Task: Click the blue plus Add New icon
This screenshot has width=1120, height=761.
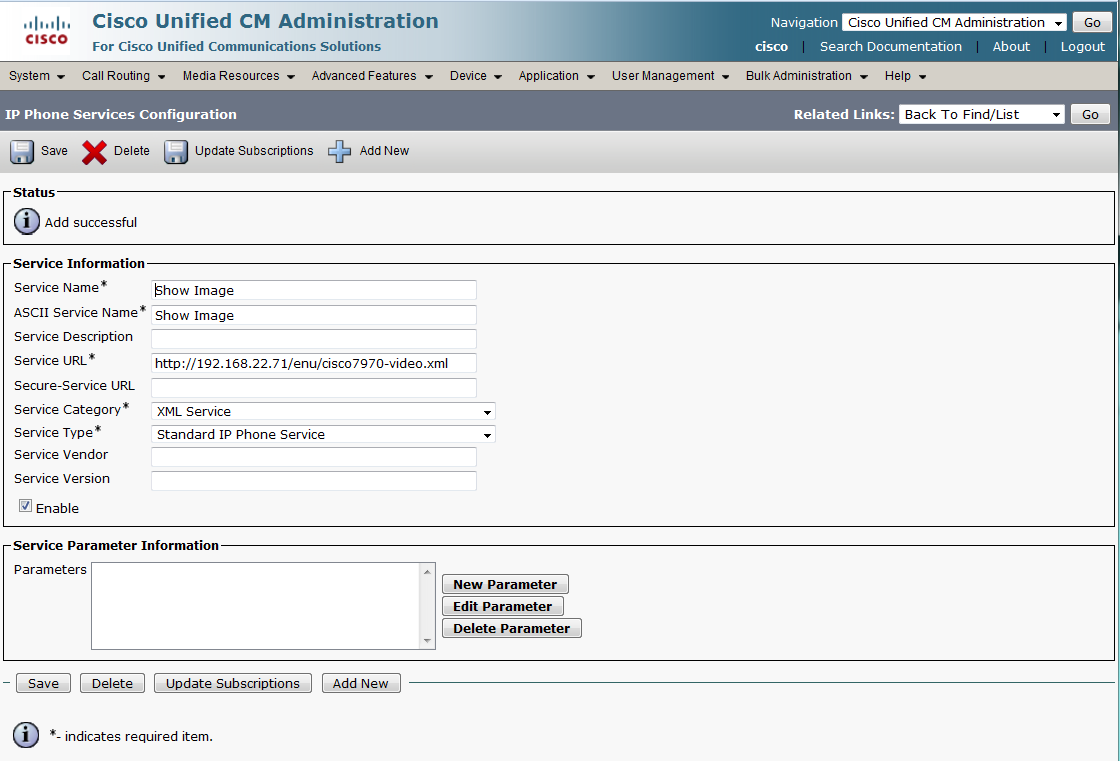Action: (x=340, y=151)
